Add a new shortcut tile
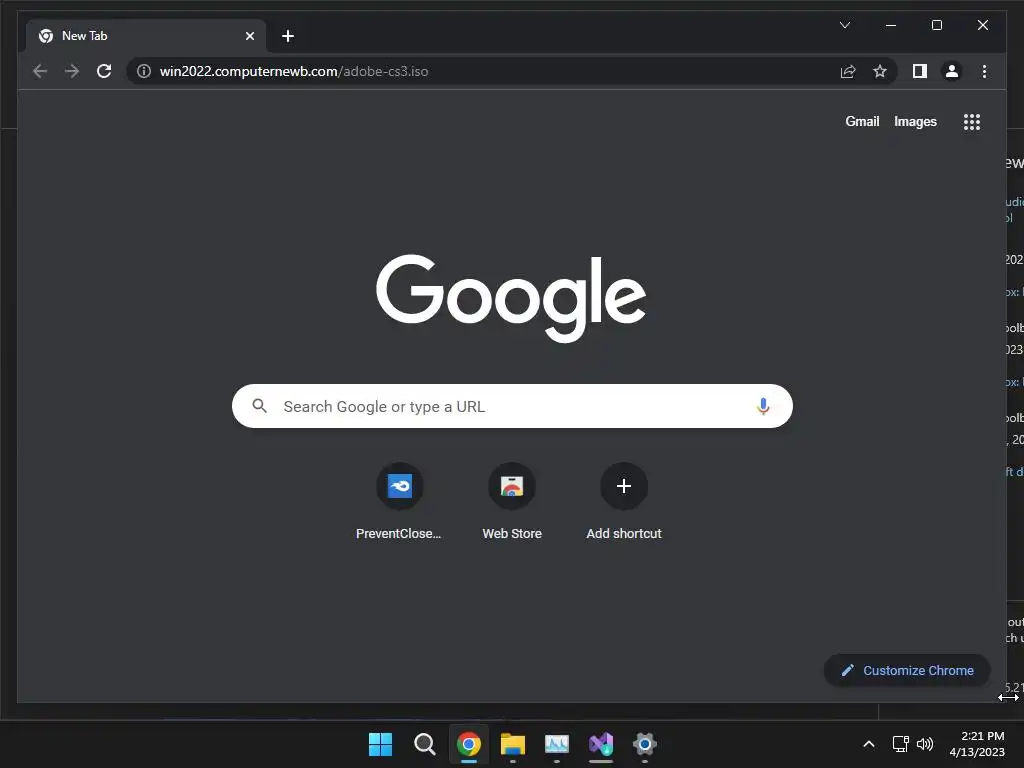 (x=624, y=502)
